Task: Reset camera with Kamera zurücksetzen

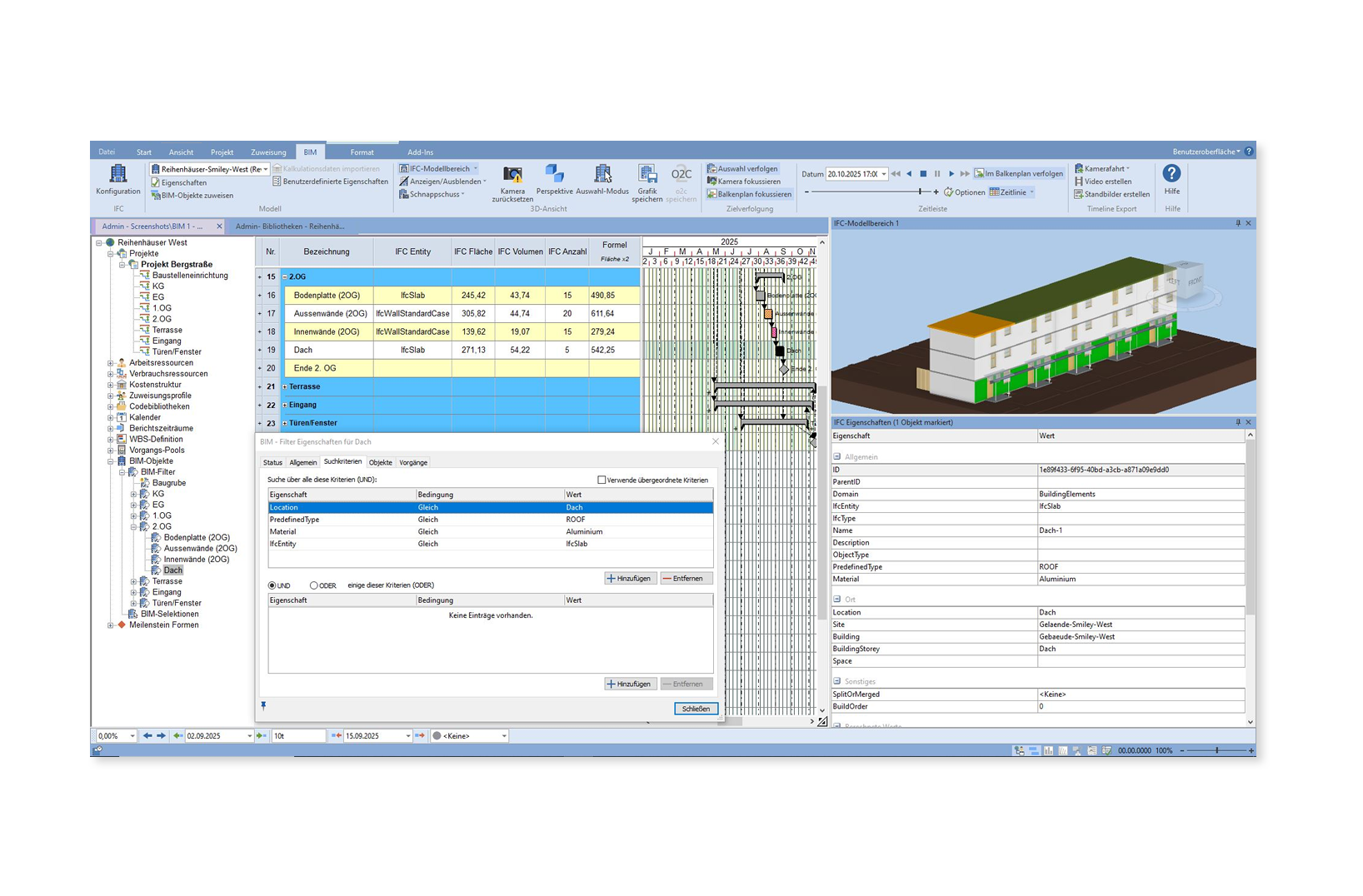Action: (x=512, y=175)
